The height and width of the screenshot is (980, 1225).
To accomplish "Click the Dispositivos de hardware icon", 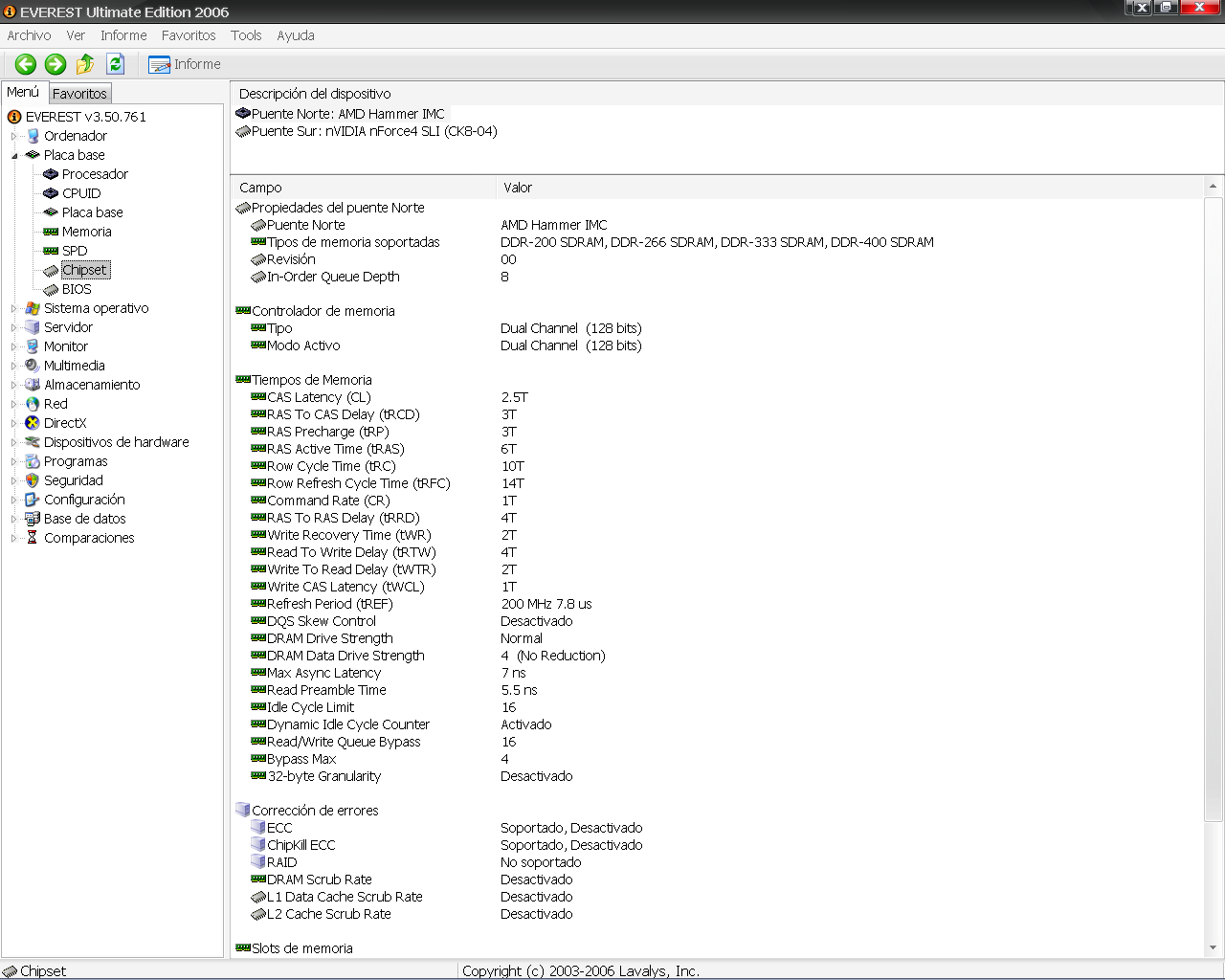I will coord(33,442).
